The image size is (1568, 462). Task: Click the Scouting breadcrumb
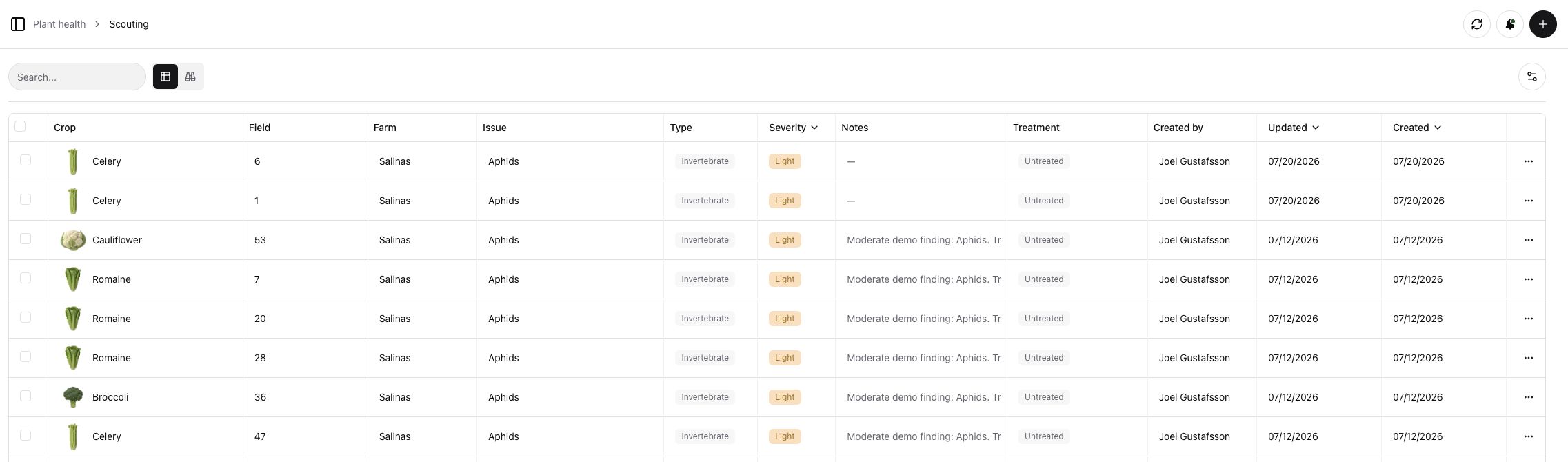[129, 24]
